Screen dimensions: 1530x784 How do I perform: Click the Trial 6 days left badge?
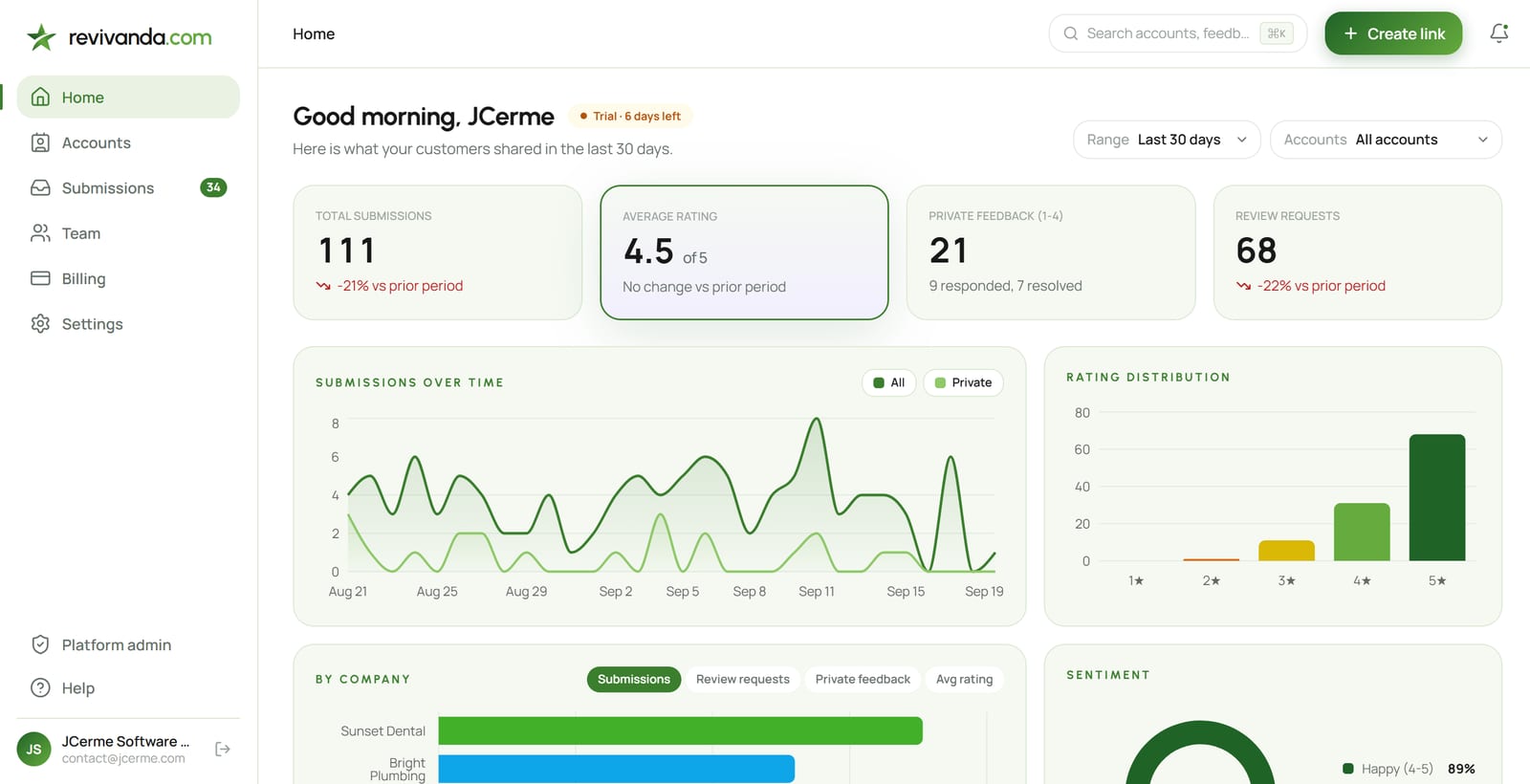click(x=630, y=116)
